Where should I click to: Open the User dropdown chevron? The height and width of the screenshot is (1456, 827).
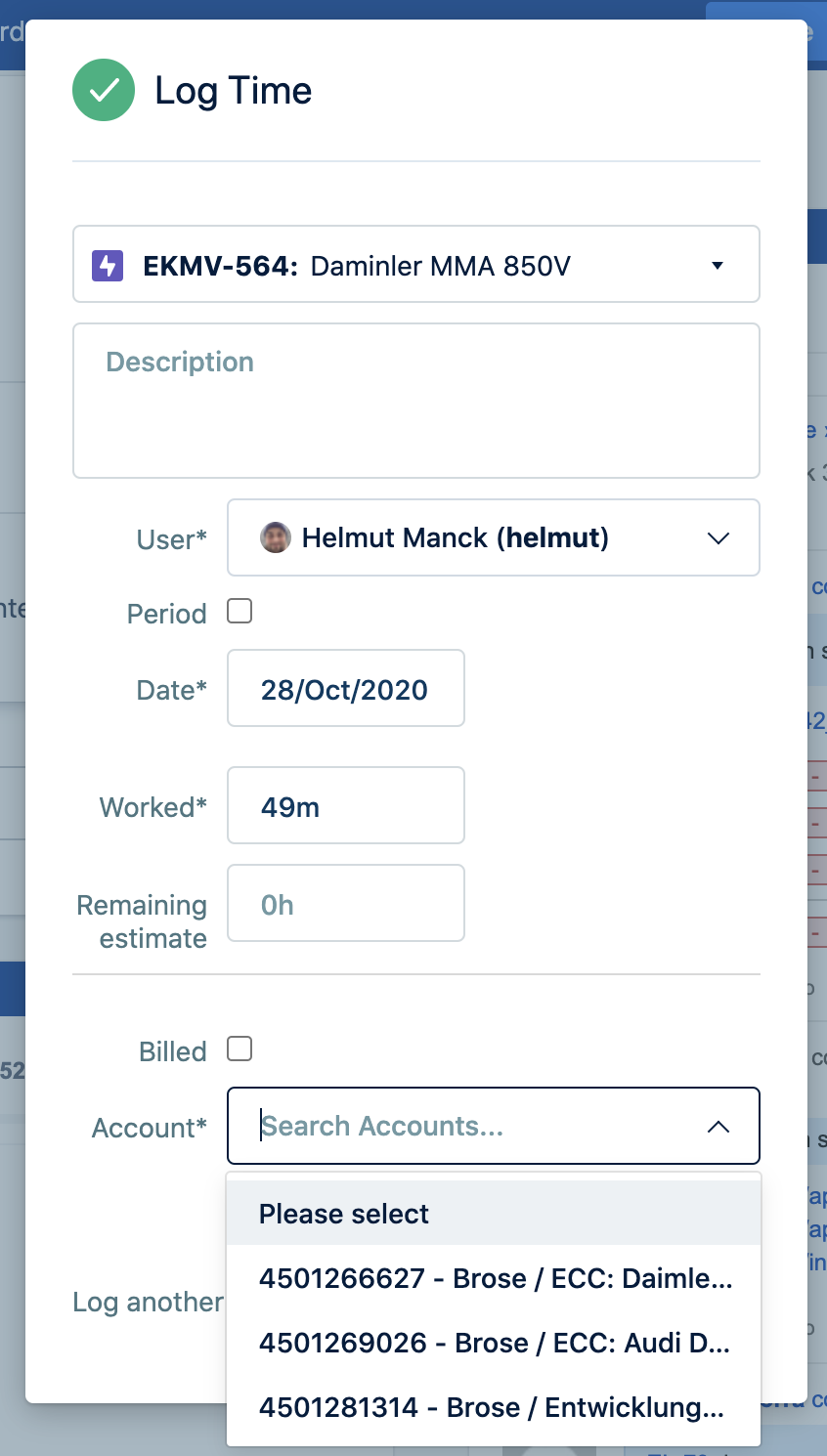(x=718, y=538)
